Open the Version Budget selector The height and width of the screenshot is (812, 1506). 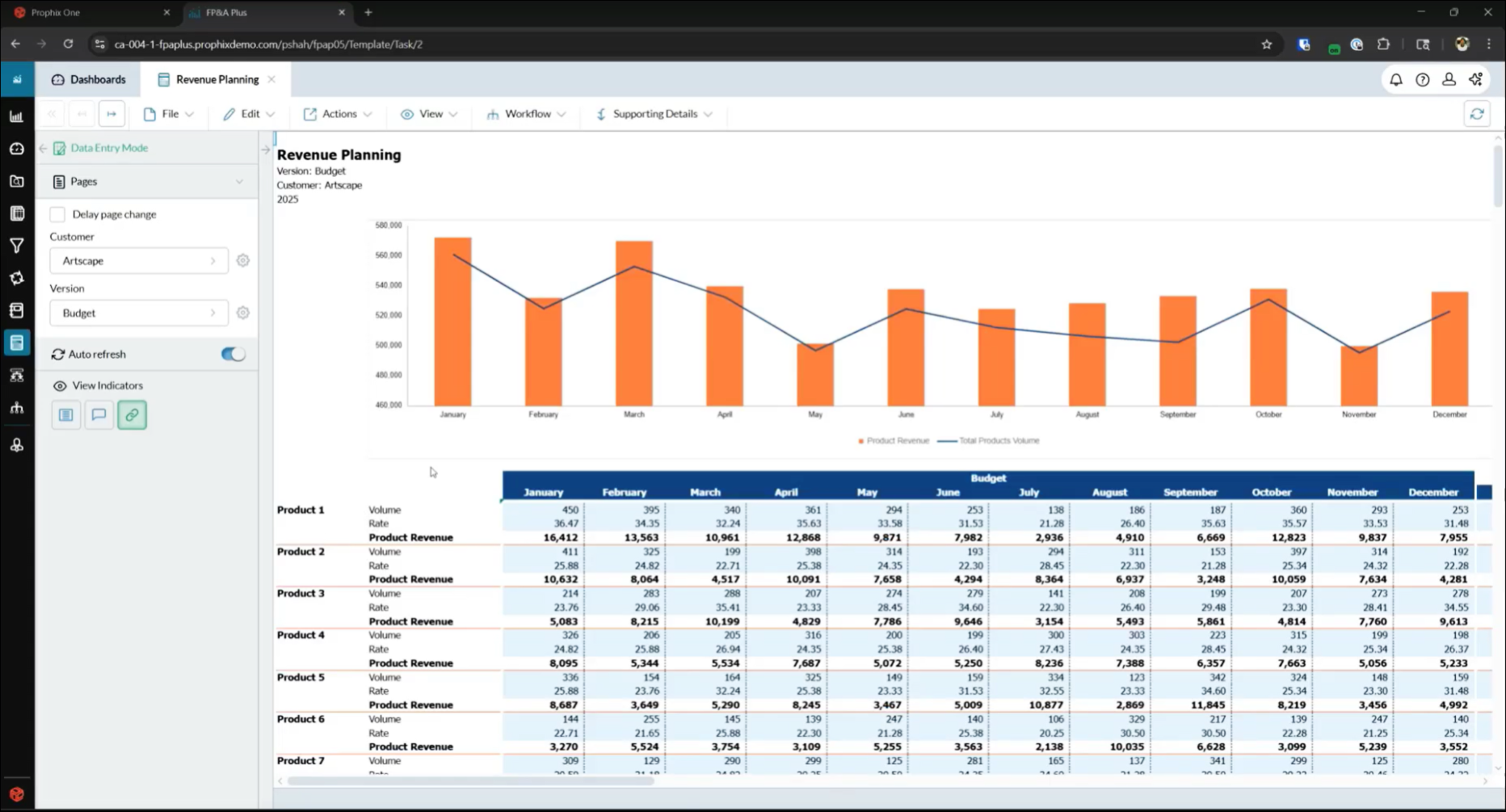click(138, 313)
